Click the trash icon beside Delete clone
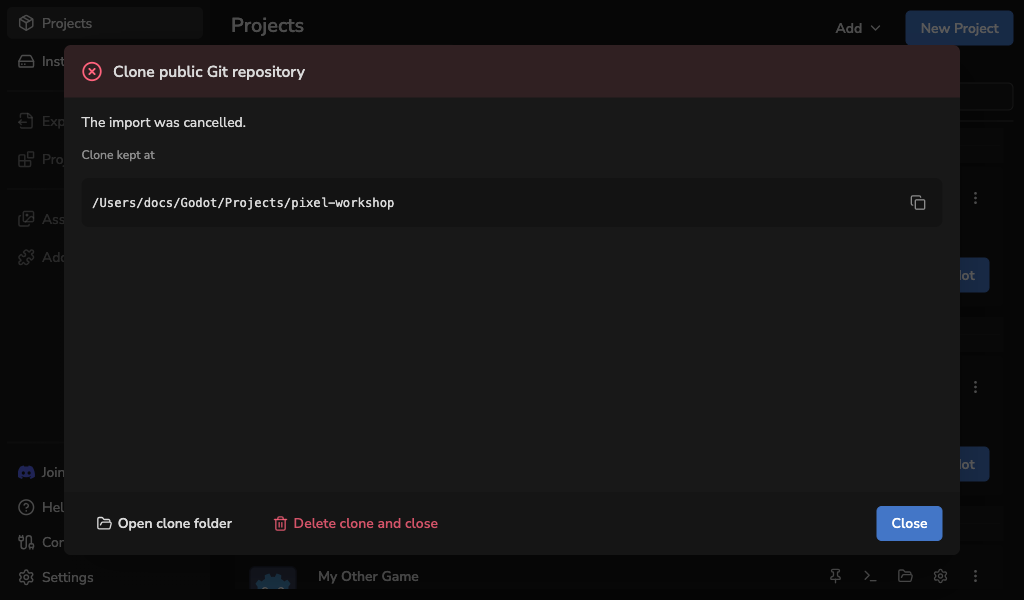 (x=280, y=524)
